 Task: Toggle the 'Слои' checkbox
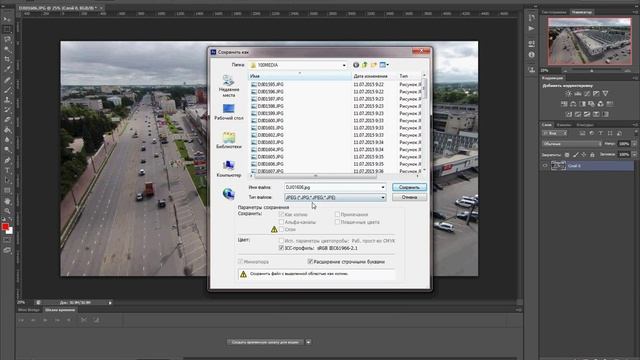[x=281, y=229]
